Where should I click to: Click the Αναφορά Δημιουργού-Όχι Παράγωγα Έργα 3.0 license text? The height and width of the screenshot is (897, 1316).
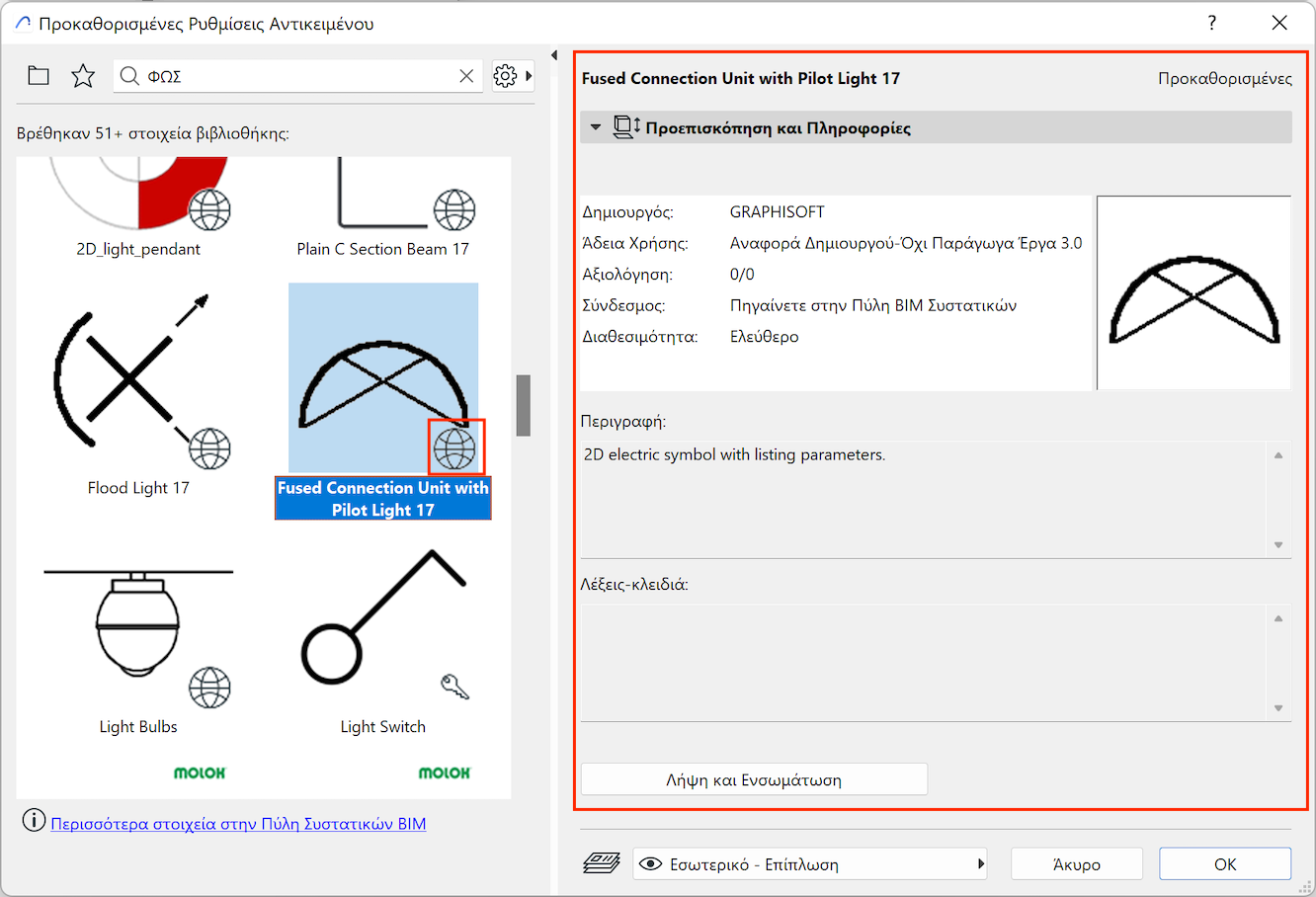click(x=906, y=243)
